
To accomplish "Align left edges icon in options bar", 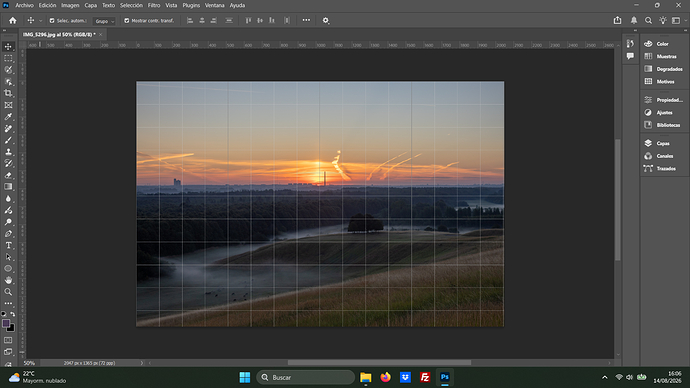I will point(190,20).
